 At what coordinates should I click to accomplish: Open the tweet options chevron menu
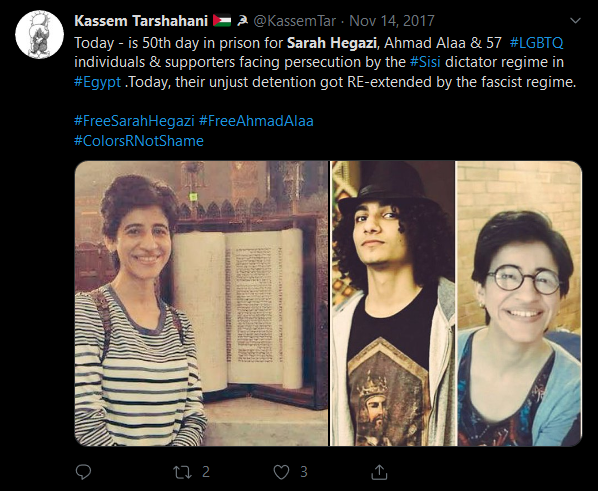(575, 21)
